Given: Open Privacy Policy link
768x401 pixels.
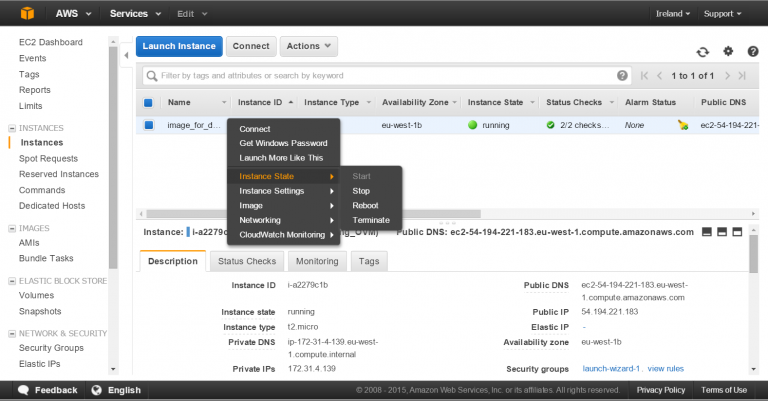Looking at the screenshot, I should point(661,390).
